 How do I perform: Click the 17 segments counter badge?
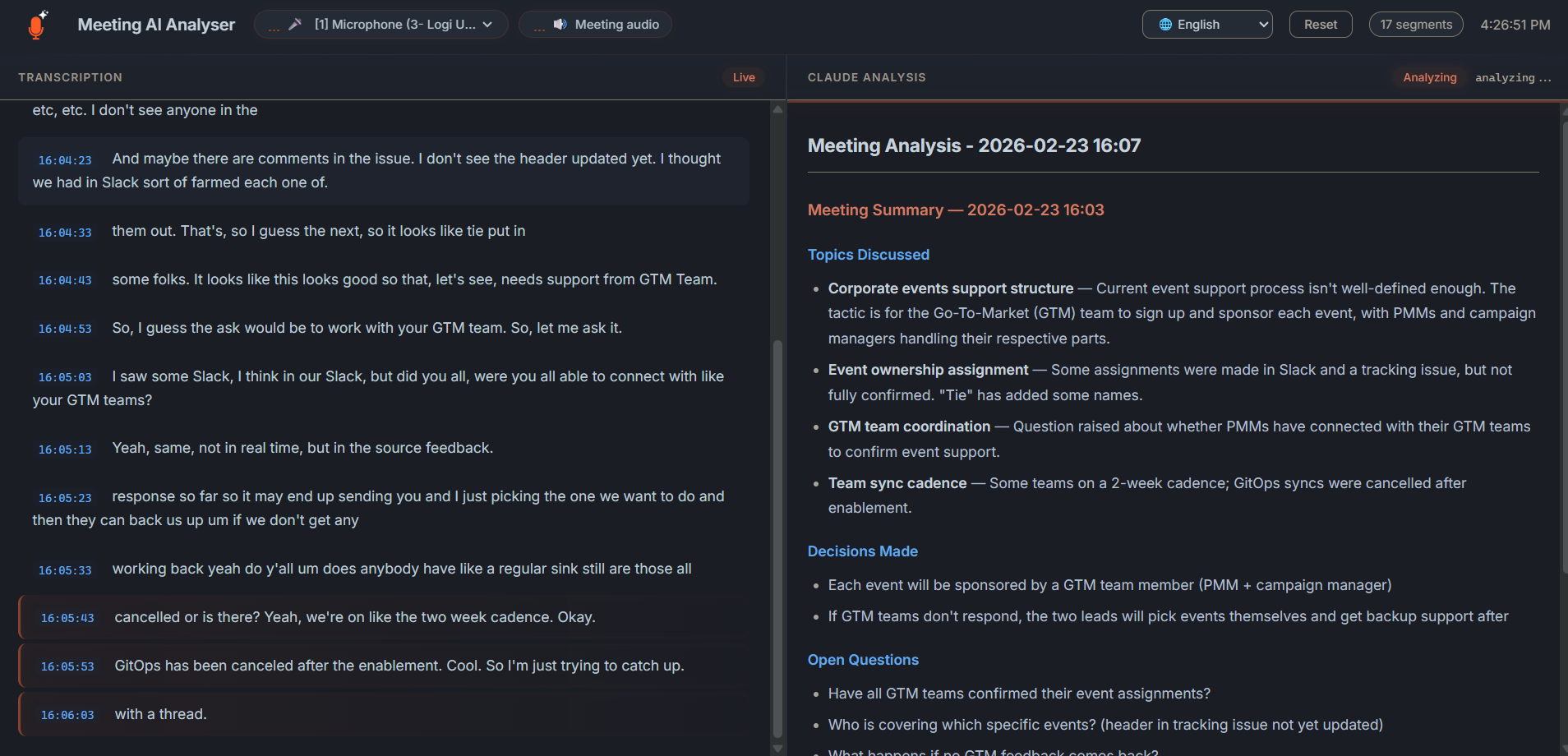pyautogui.click(x=1416, y=24)
